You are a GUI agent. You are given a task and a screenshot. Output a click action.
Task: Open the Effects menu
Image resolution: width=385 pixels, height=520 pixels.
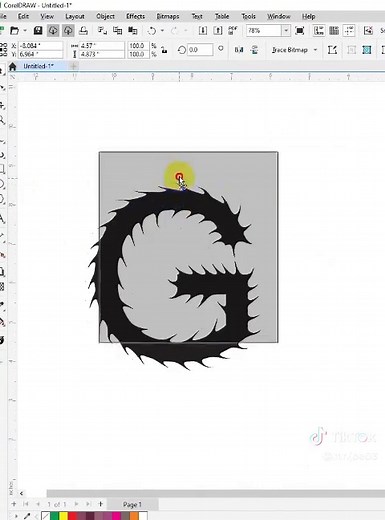coord(135,16)
